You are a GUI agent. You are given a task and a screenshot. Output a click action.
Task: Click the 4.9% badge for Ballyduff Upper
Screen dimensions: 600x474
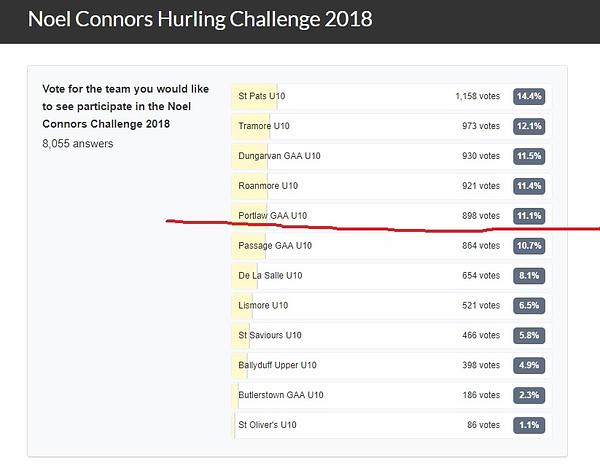click(529, 365)
